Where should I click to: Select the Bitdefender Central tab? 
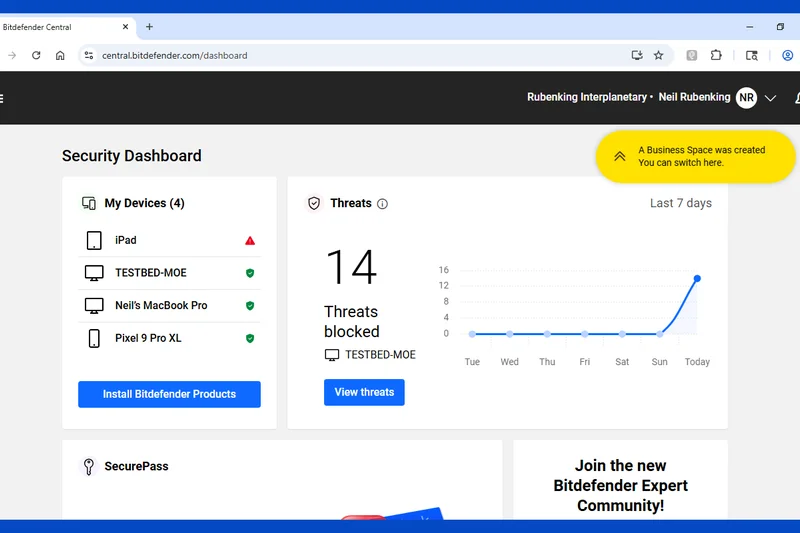[64, 27]
